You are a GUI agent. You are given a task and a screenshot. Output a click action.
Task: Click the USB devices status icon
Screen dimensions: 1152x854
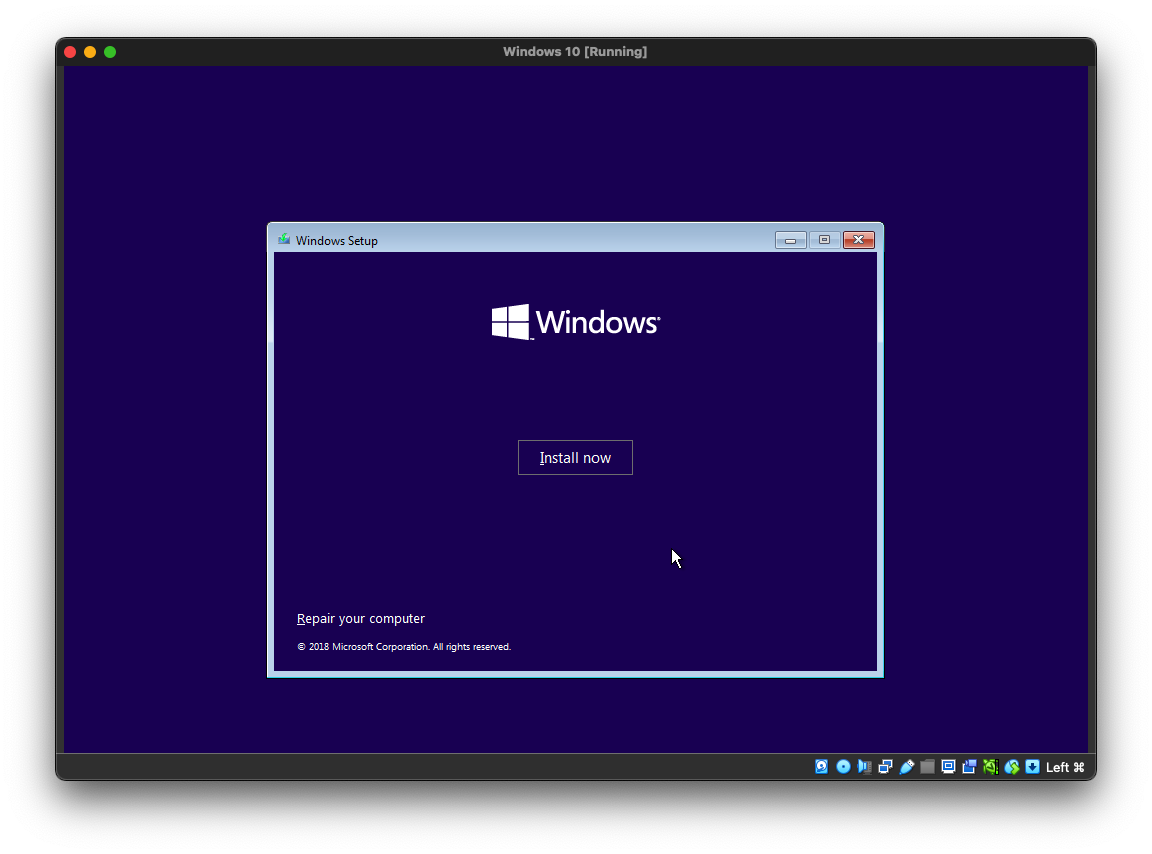click(x=906, y=767)
